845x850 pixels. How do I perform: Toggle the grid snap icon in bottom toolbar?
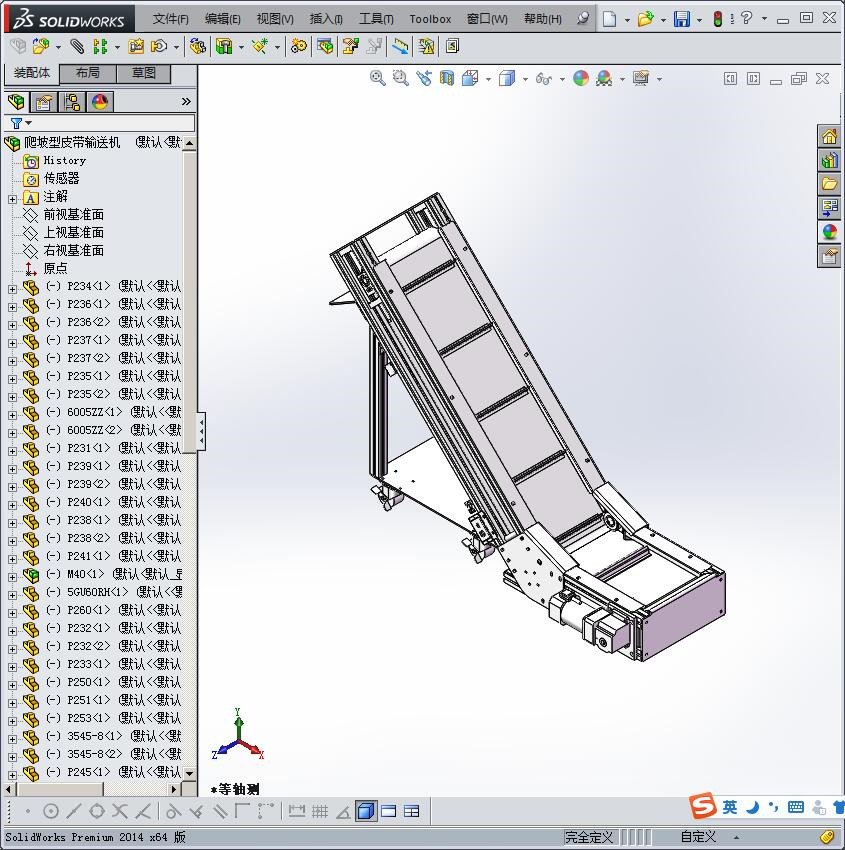(x=320, y=811)
